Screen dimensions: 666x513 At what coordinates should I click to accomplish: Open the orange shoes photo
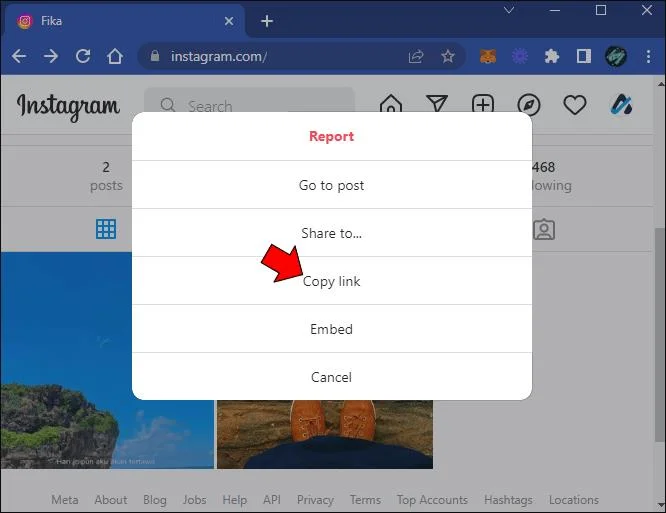coord(325,434)
